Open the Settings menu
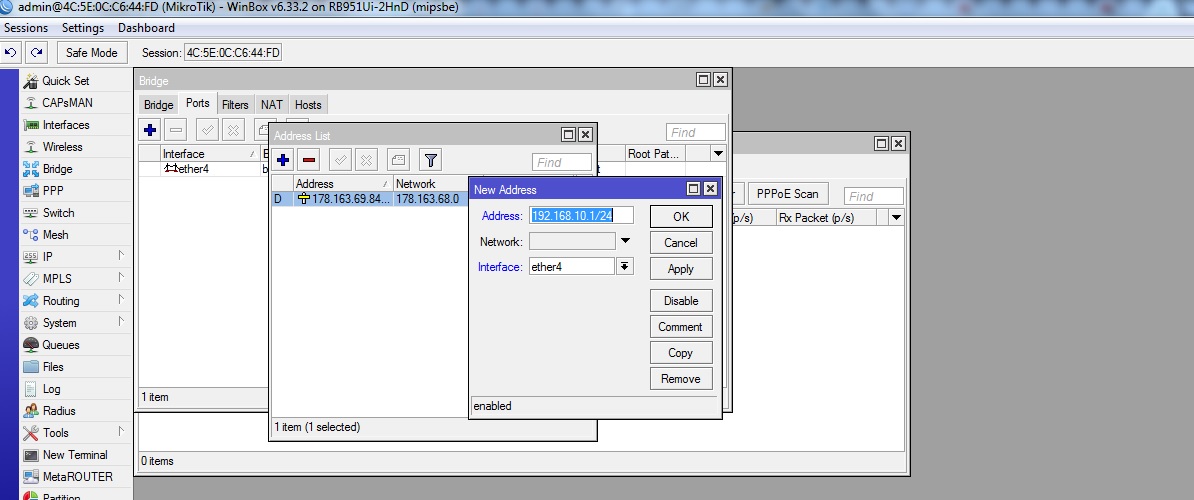Screen dimensions: 1194x500 83,28
